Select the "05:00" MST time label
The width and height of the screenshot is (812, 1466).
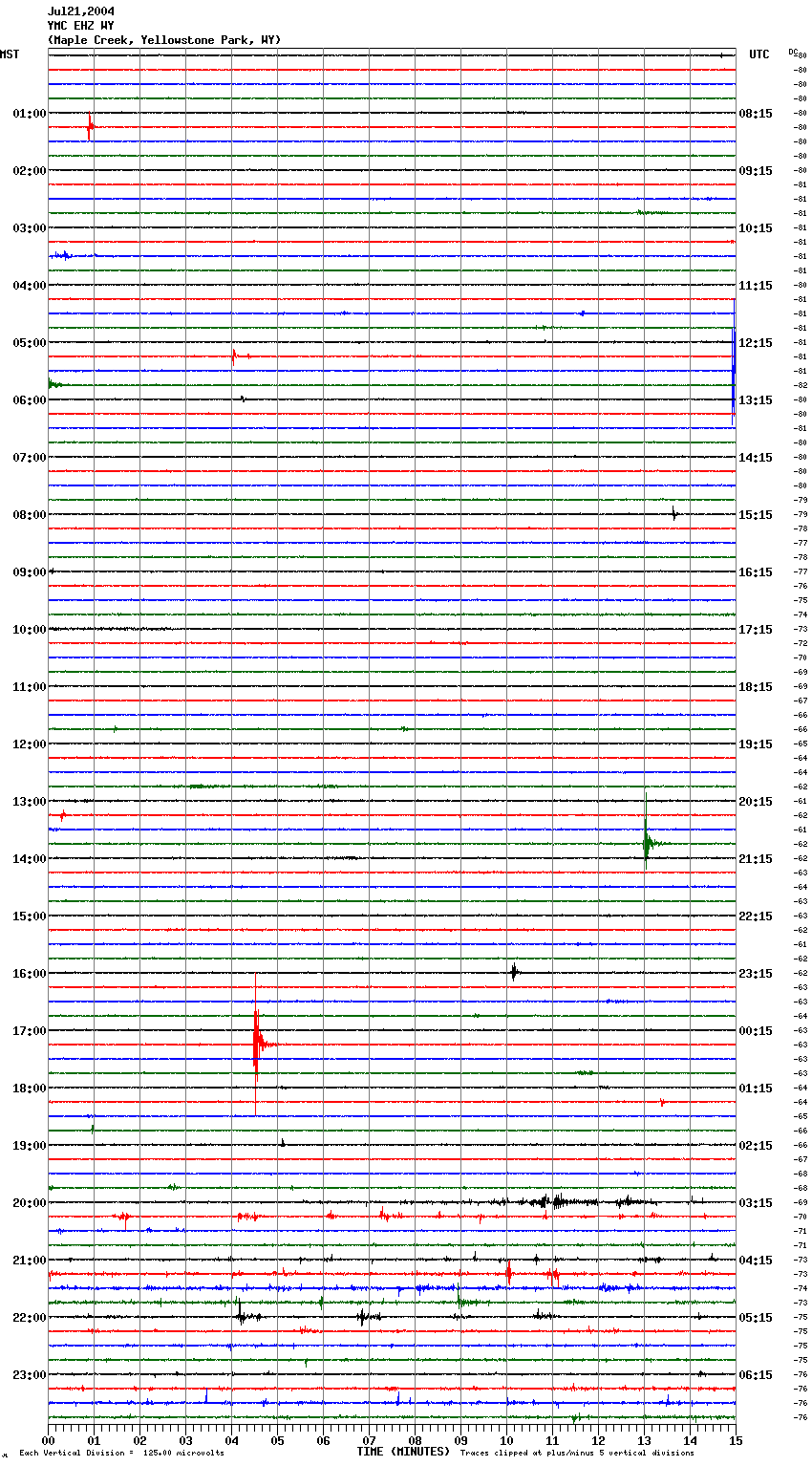coord(30,343)
